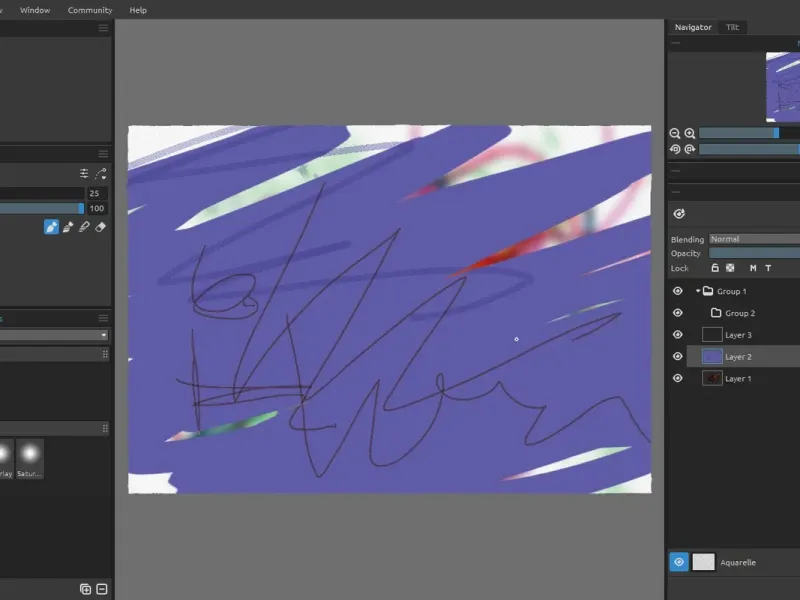Click the Lock layer padlock icon
Image resolution: width=800 pixels, height=600 pixels.
coord(715,268)
